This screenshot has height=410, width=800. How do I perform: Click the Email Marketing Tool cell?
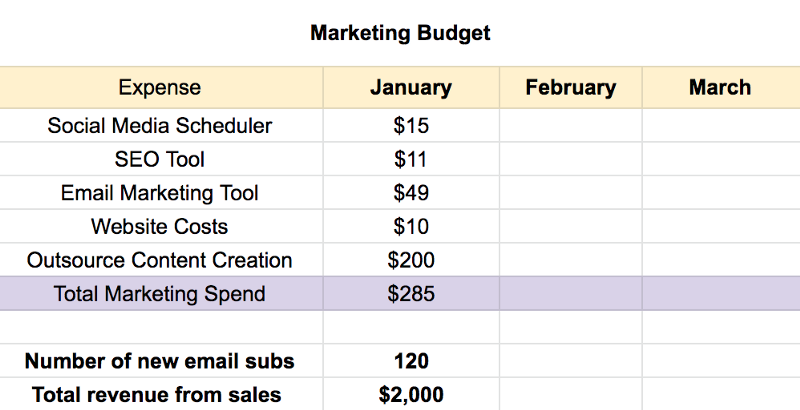(160, 193)
